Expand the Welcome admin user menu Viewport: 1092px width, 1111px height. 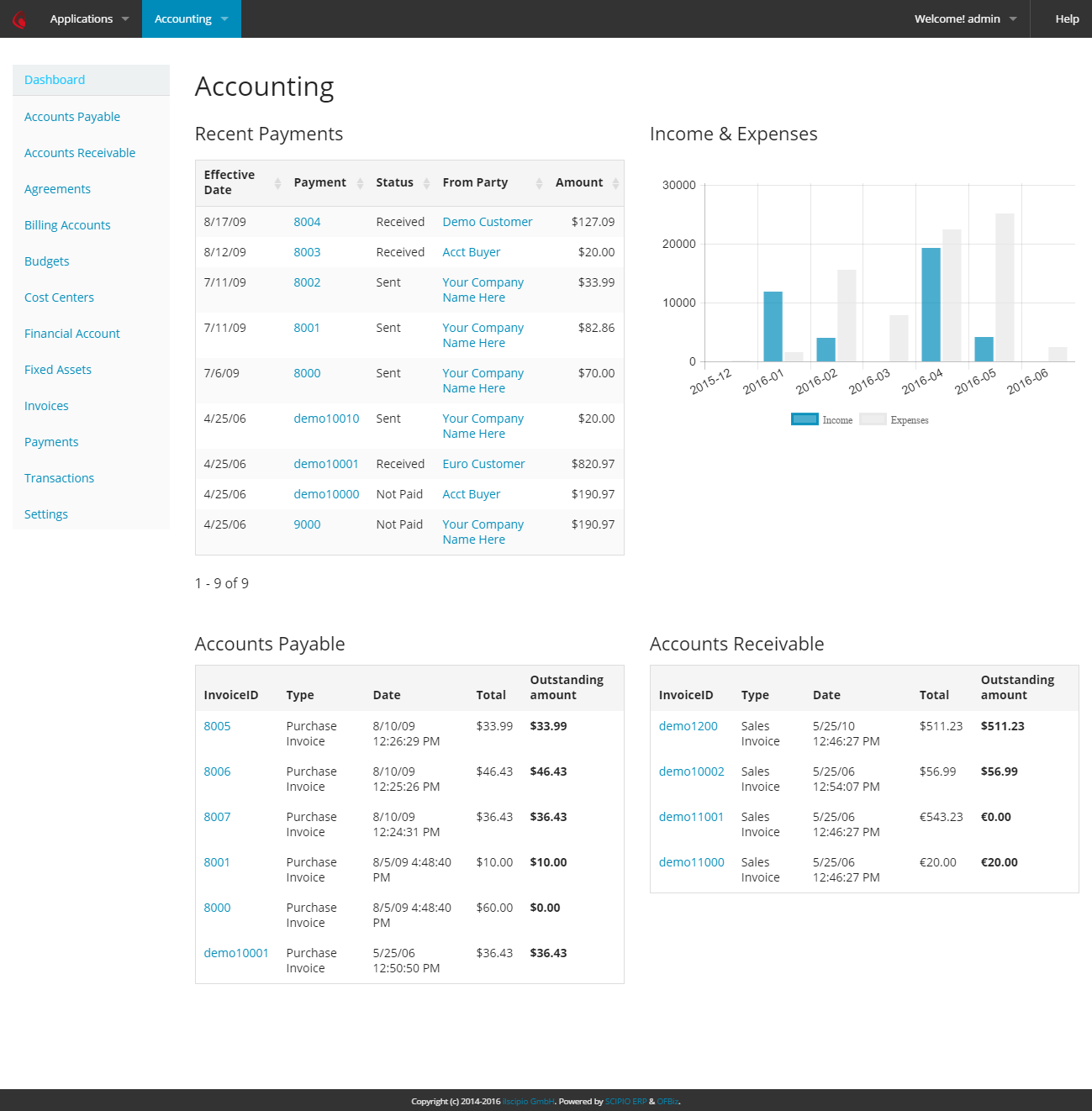click(965, 18)
